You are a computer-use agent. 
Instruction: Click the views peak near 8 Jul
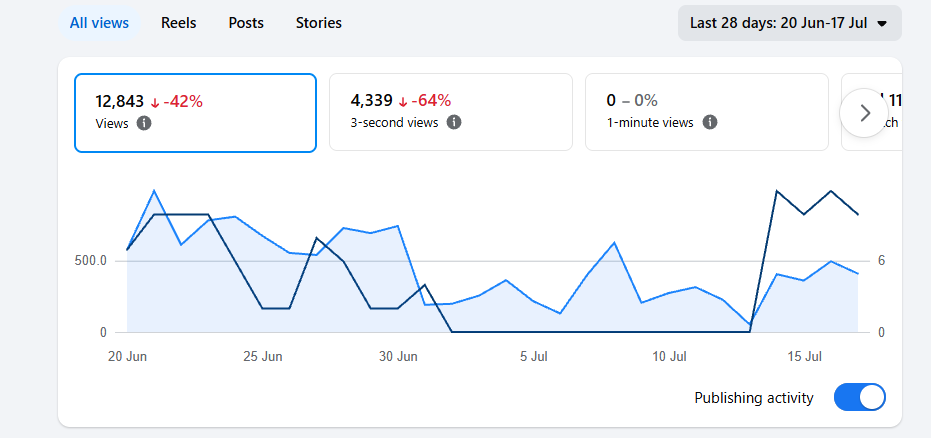615,243
